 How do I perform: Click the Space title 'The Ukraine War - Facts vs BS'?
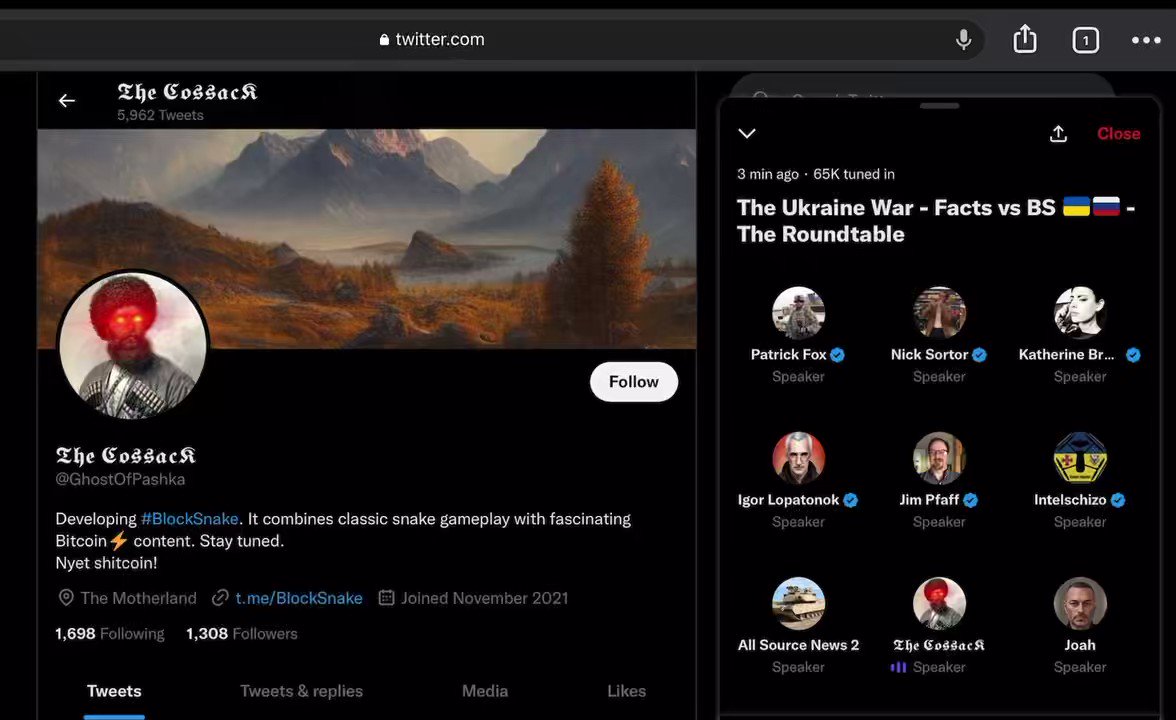935,220
